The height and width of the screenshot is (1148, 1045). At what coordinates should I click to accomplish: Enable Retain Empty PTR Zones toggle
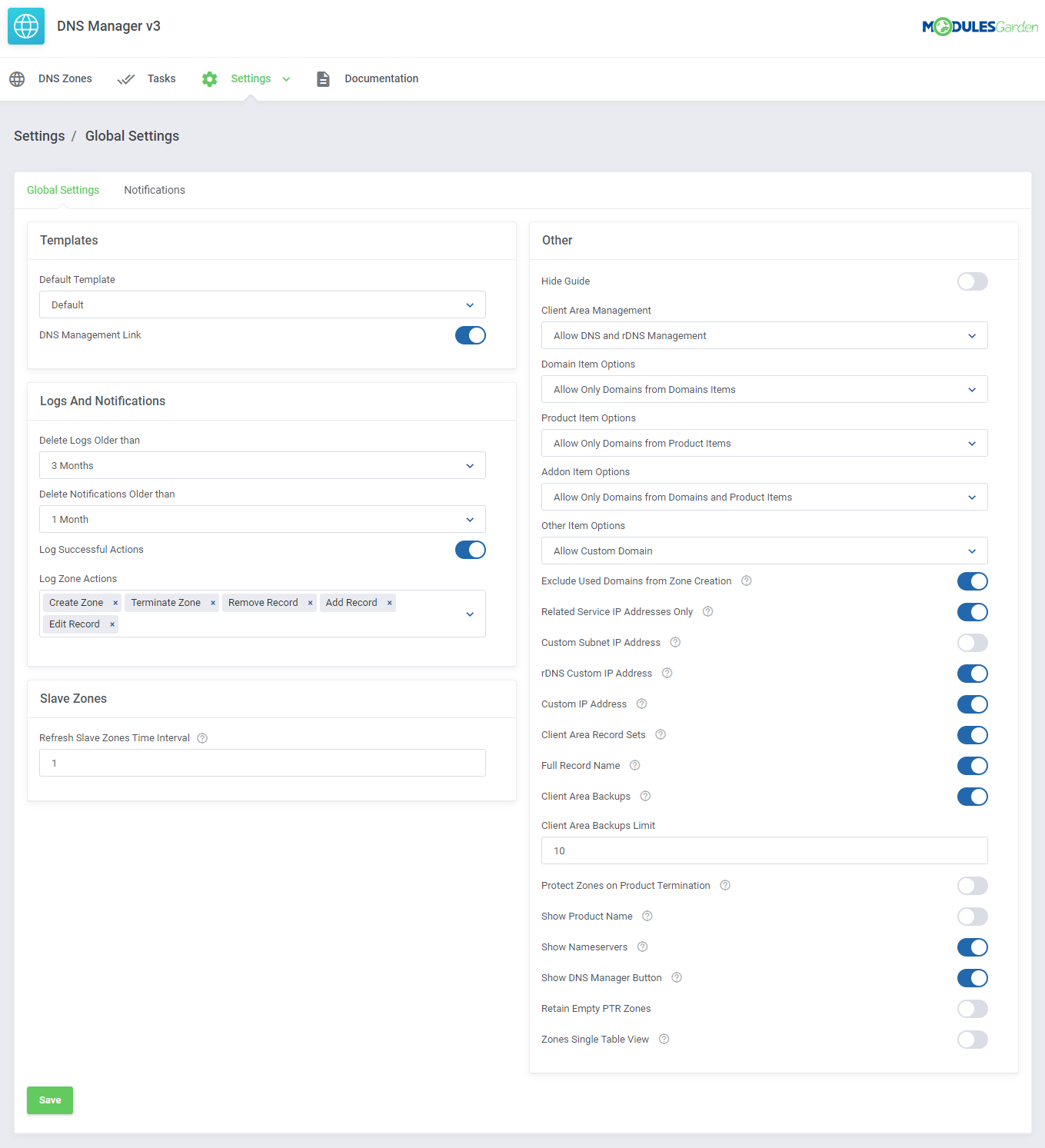973,1009
